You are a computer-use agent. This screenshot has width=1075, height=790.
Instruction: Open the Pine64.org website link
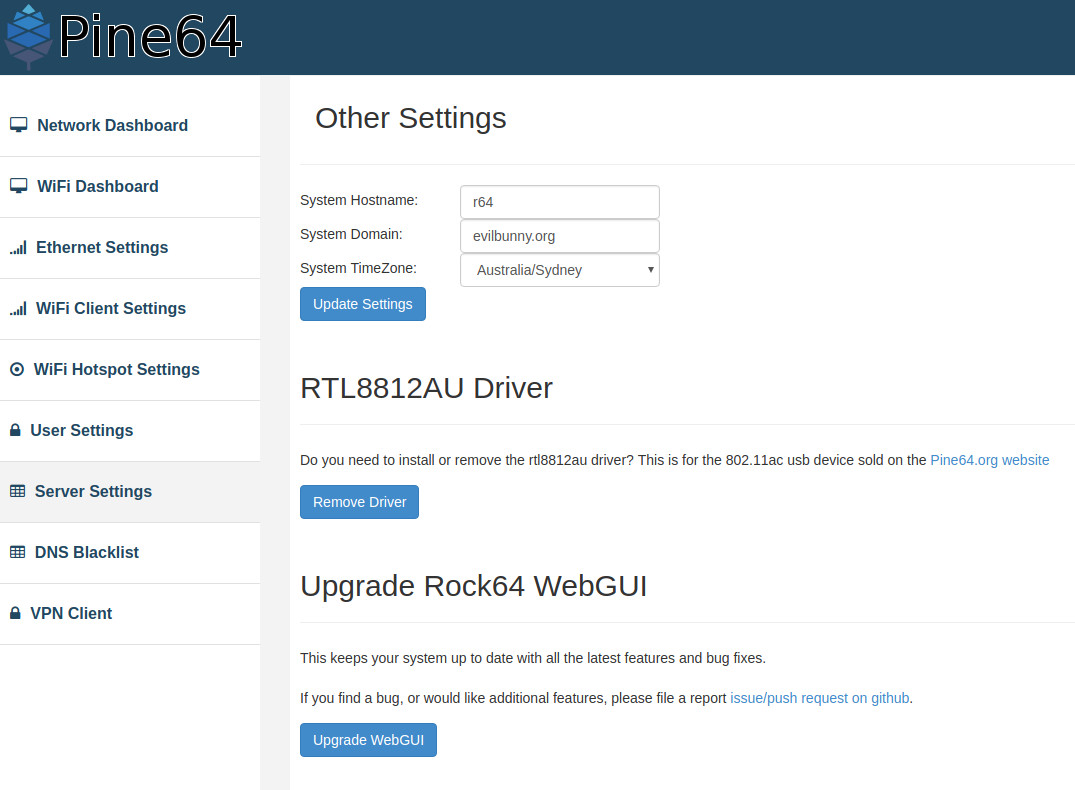pyautogui.click(x=989, y=460)
